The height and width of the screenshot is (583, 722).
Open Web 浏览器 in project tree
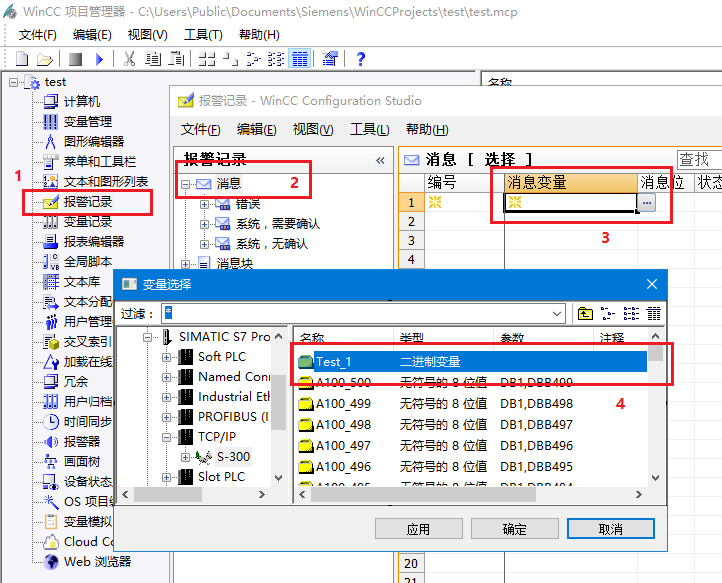[97, 561]
